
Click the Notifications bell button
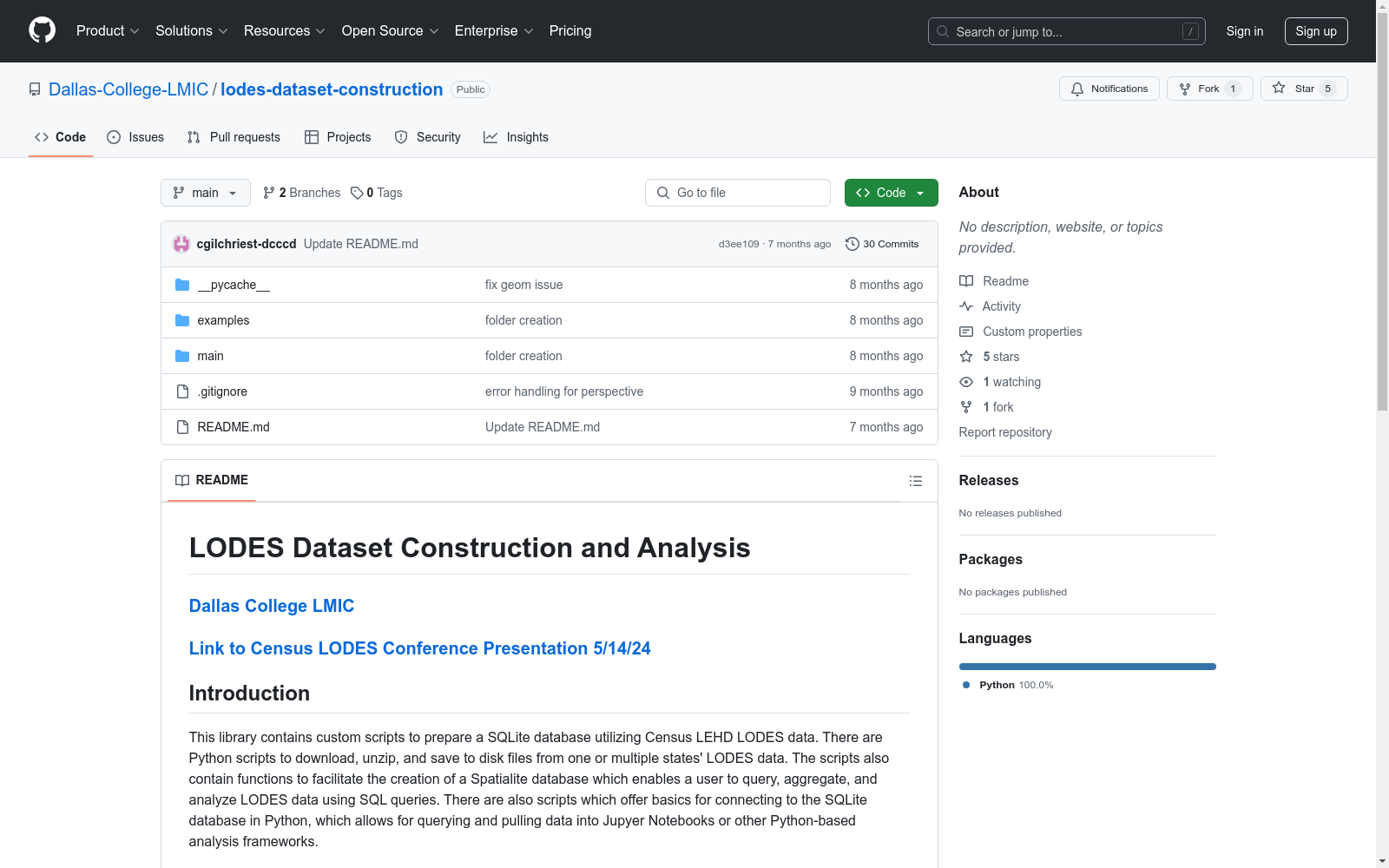1109,89
